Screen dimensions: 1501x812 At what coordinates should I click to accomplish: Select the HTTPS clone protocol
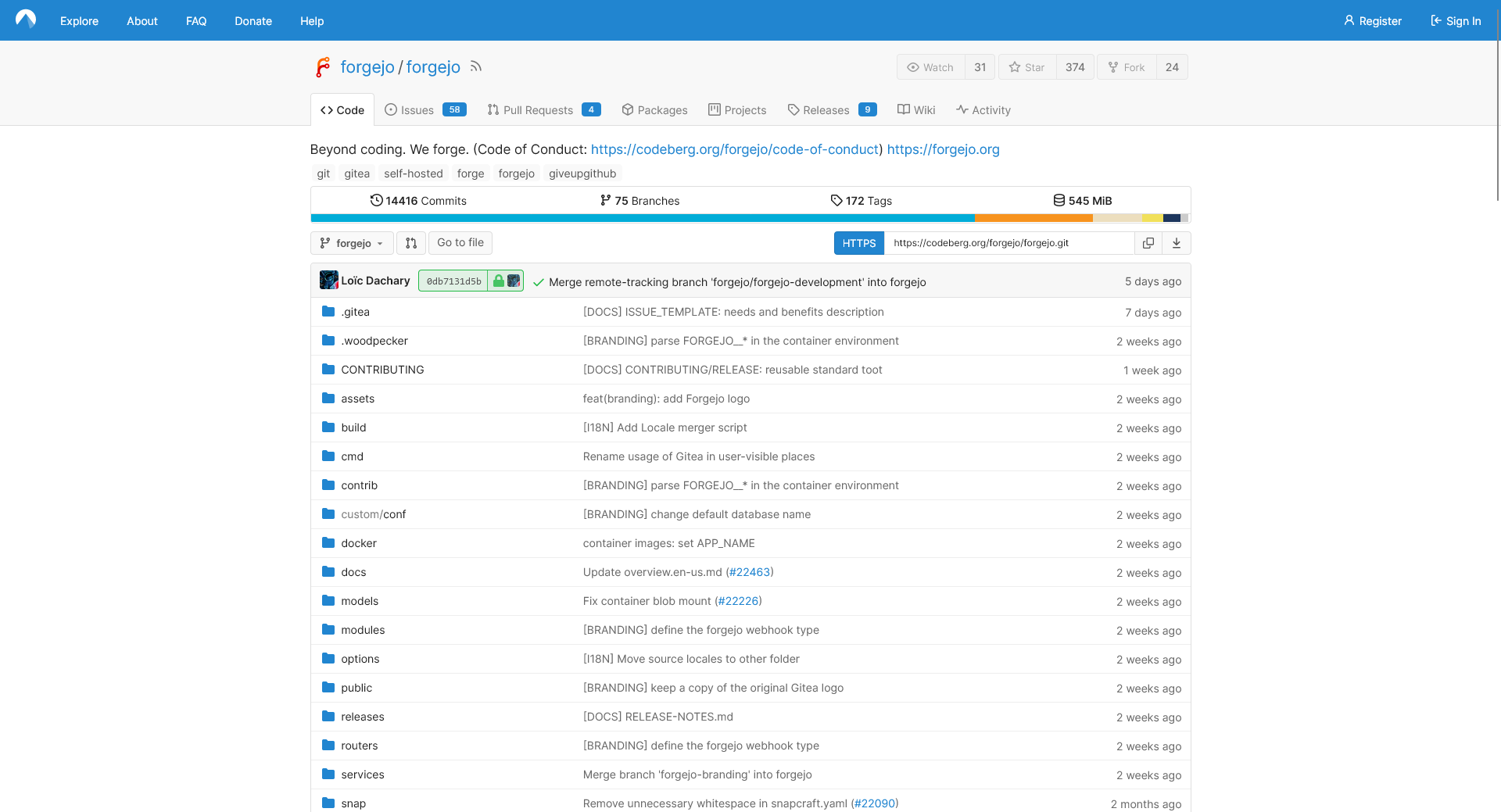click(x=859, y=243)
